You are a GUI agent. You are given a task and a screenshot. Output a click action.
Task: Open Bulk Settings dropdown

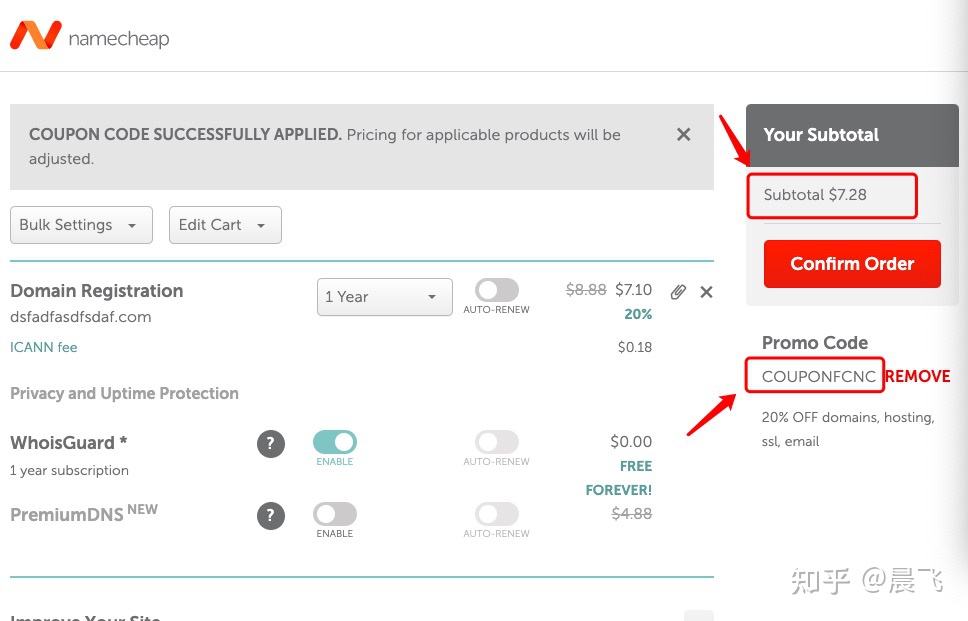click(81, 225)
